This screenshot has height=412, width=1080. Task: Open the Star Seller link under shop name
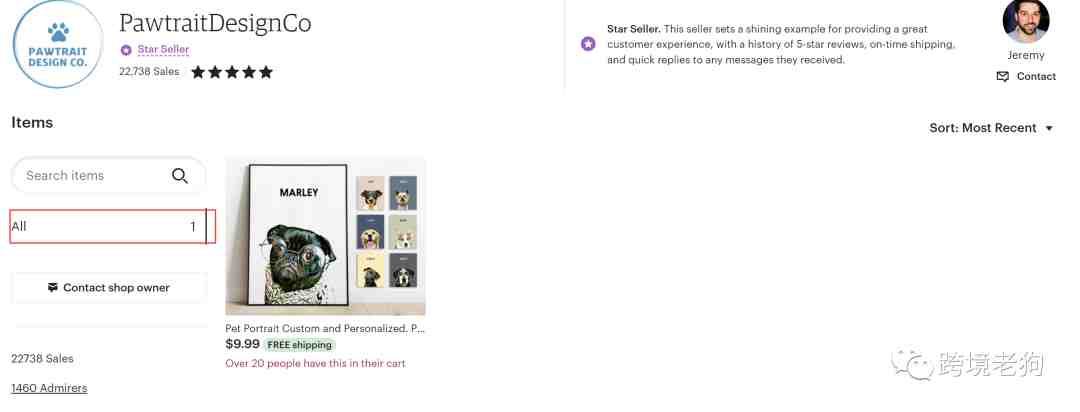click(x=163, y=50)
